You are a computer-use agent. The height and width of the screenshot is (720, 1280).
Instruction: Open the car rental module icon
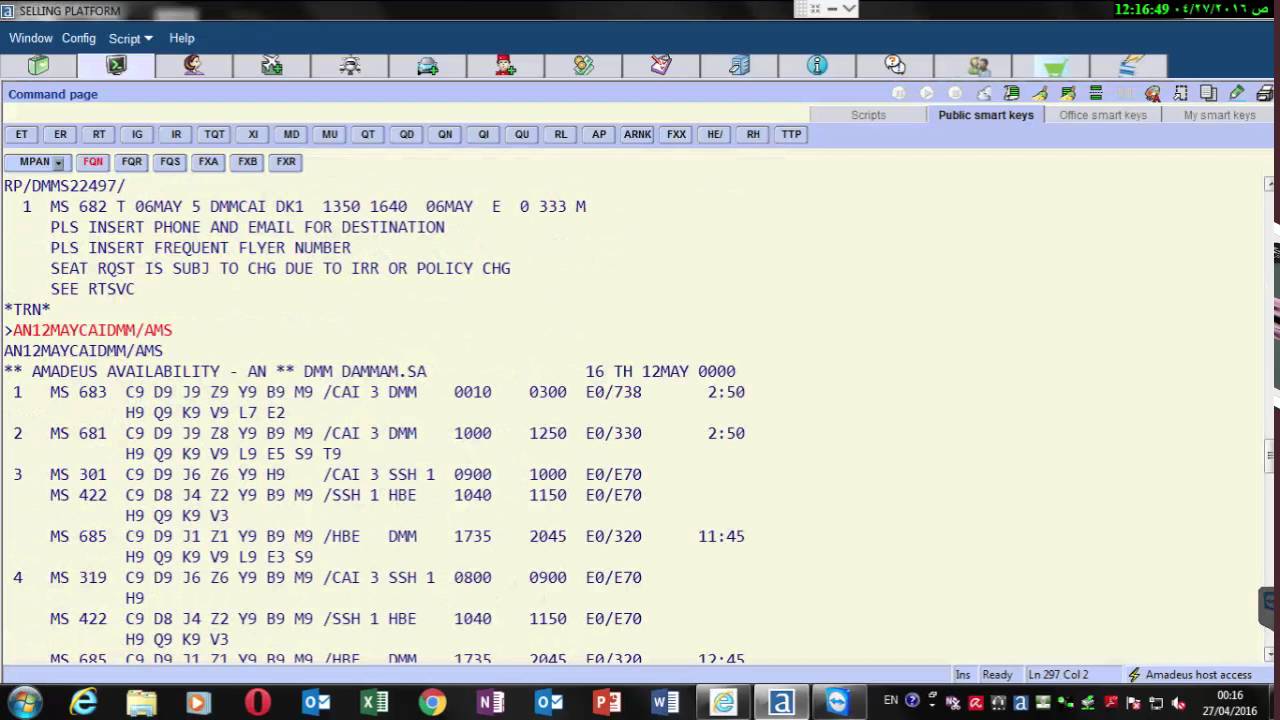[428, 66]
